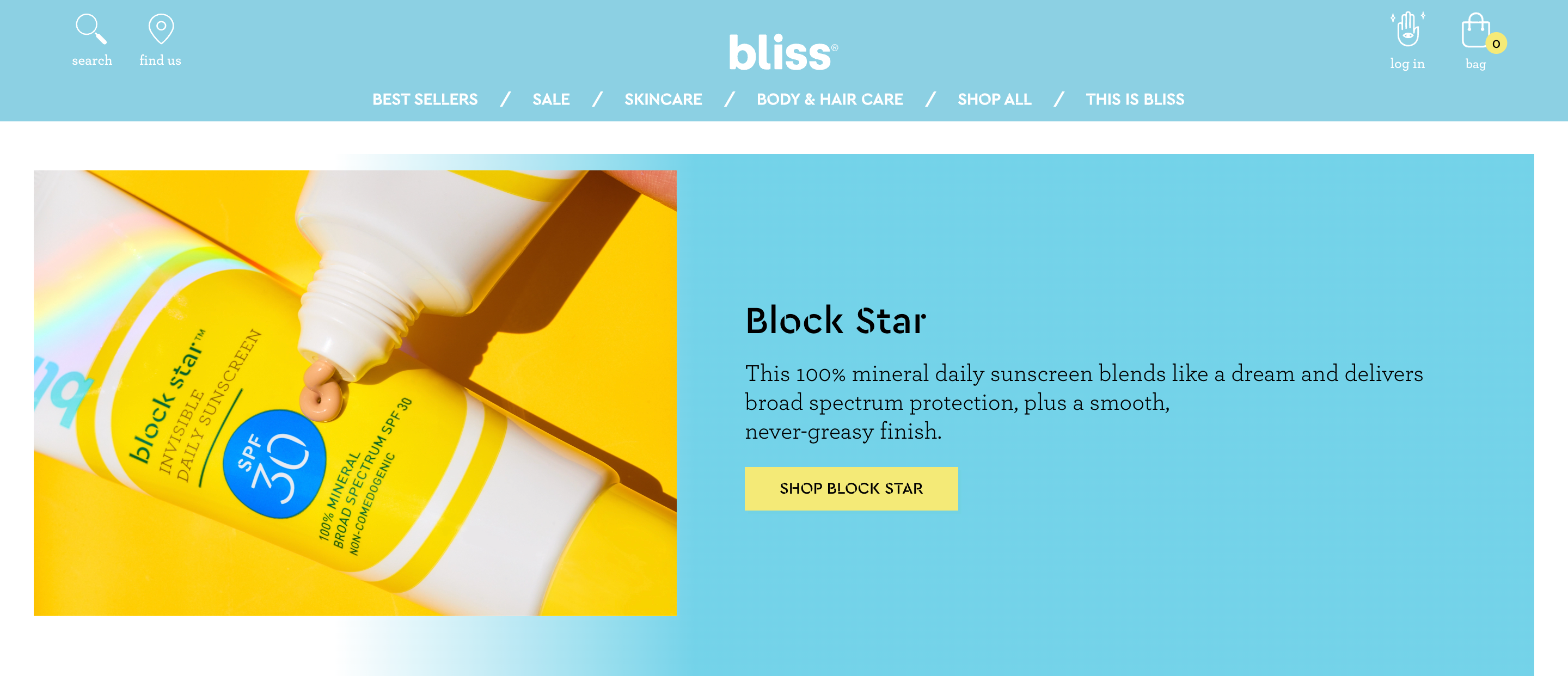Click the BEST SELLERS navigation menu item
1568x676 pixels.
[425, 99]
